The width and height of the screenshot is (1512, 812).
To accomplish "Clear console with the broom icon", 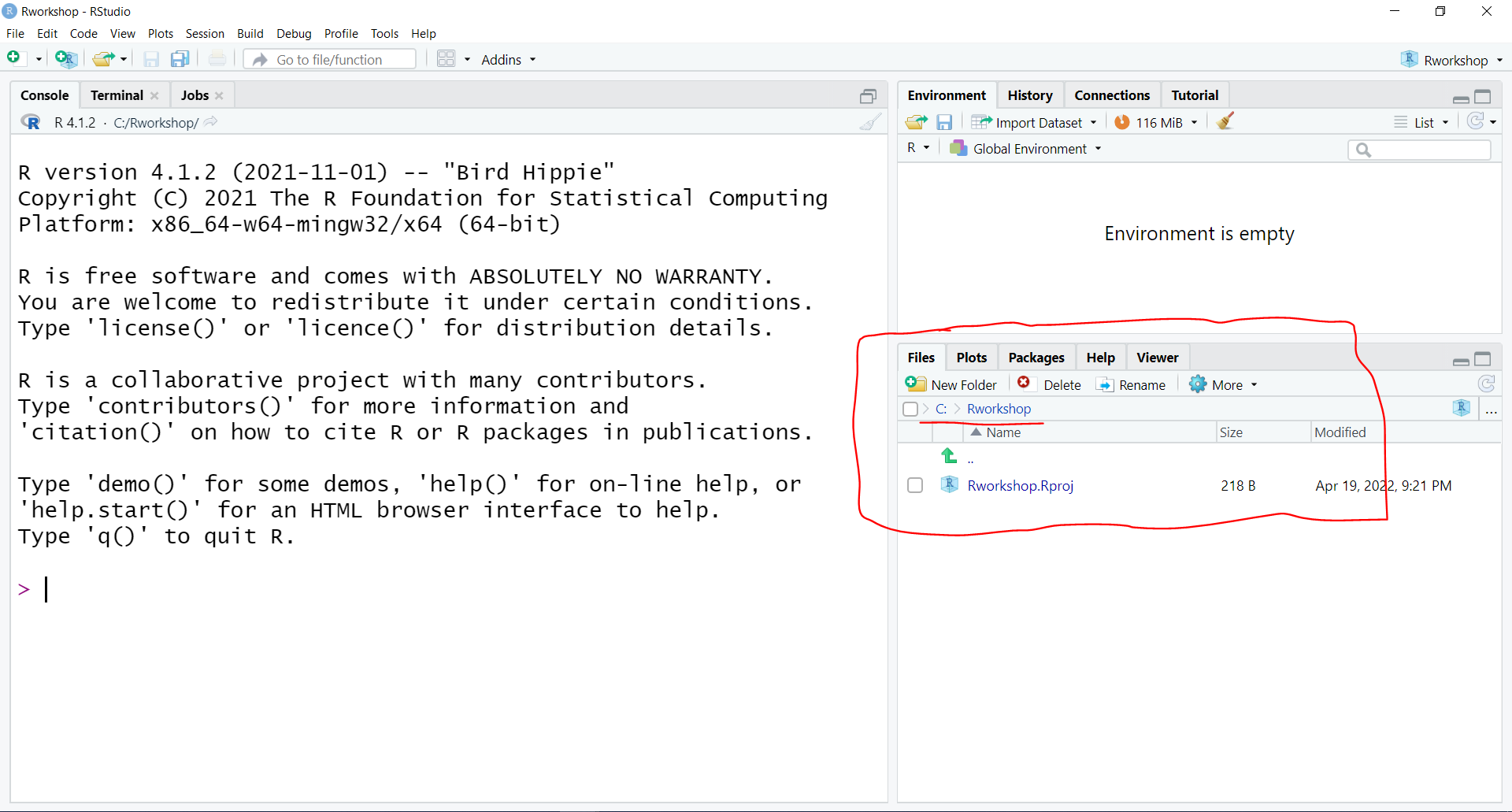I will (870, 122).
